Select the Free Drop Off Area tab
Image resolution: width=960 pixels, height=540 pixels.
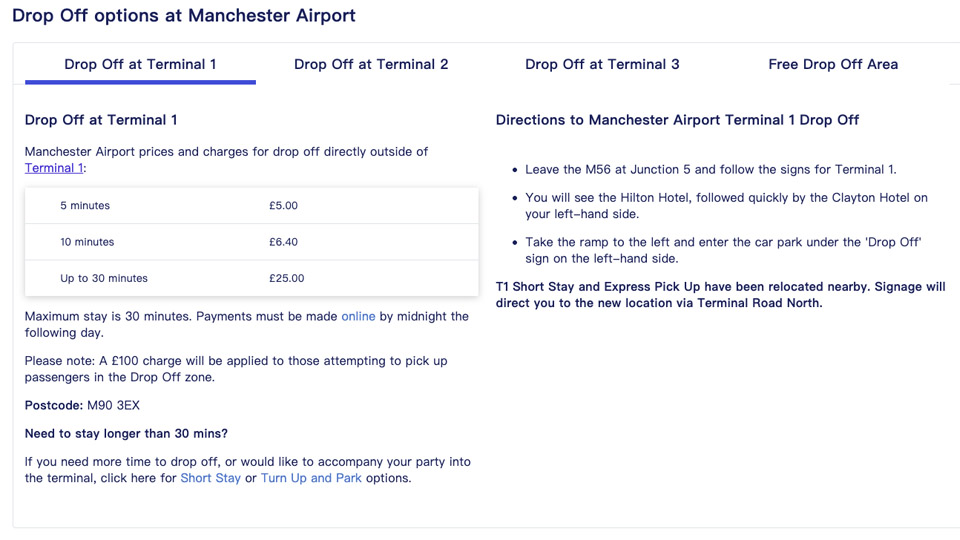point(833,64)
